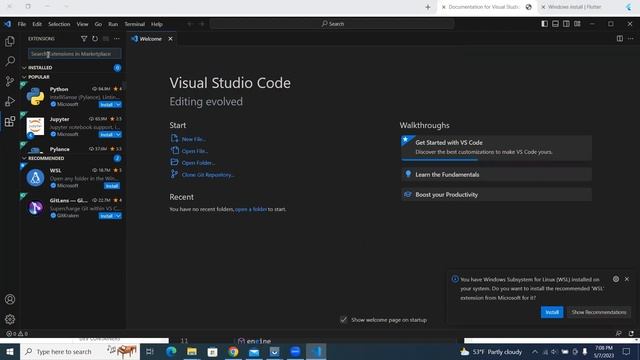The width and height of the screenshot is (640, 360).
Task: Switch to Windows install Flutter browser tab
Action: pyautogui.click(x=574, y=7)
